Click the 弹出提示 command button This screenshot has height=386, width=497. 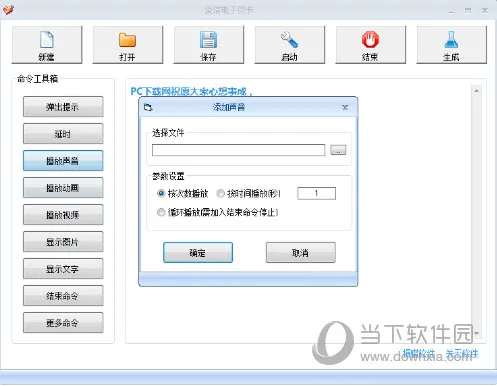(63, 107)
